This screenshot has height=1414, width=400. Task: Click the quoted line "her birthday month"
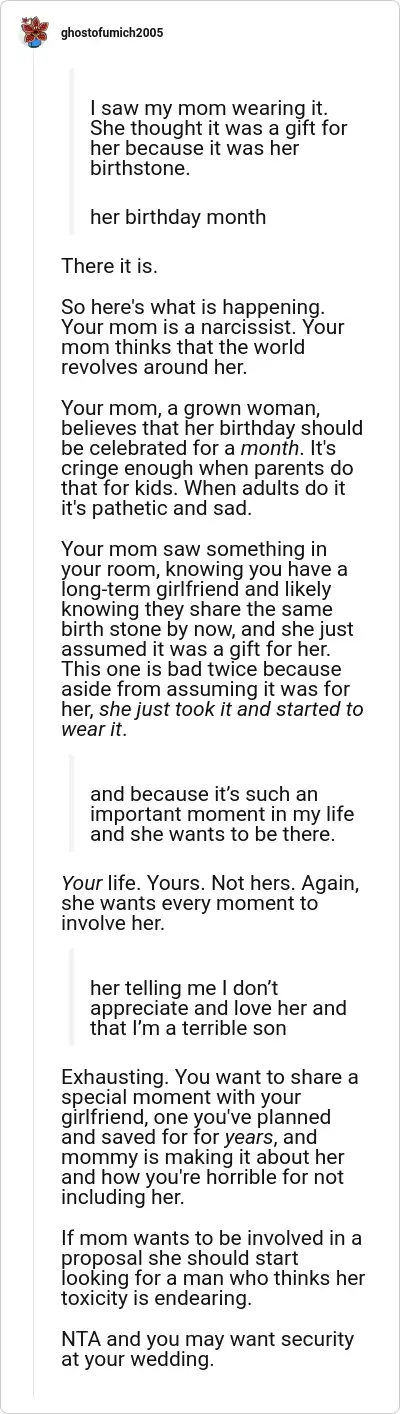(178, 217)
